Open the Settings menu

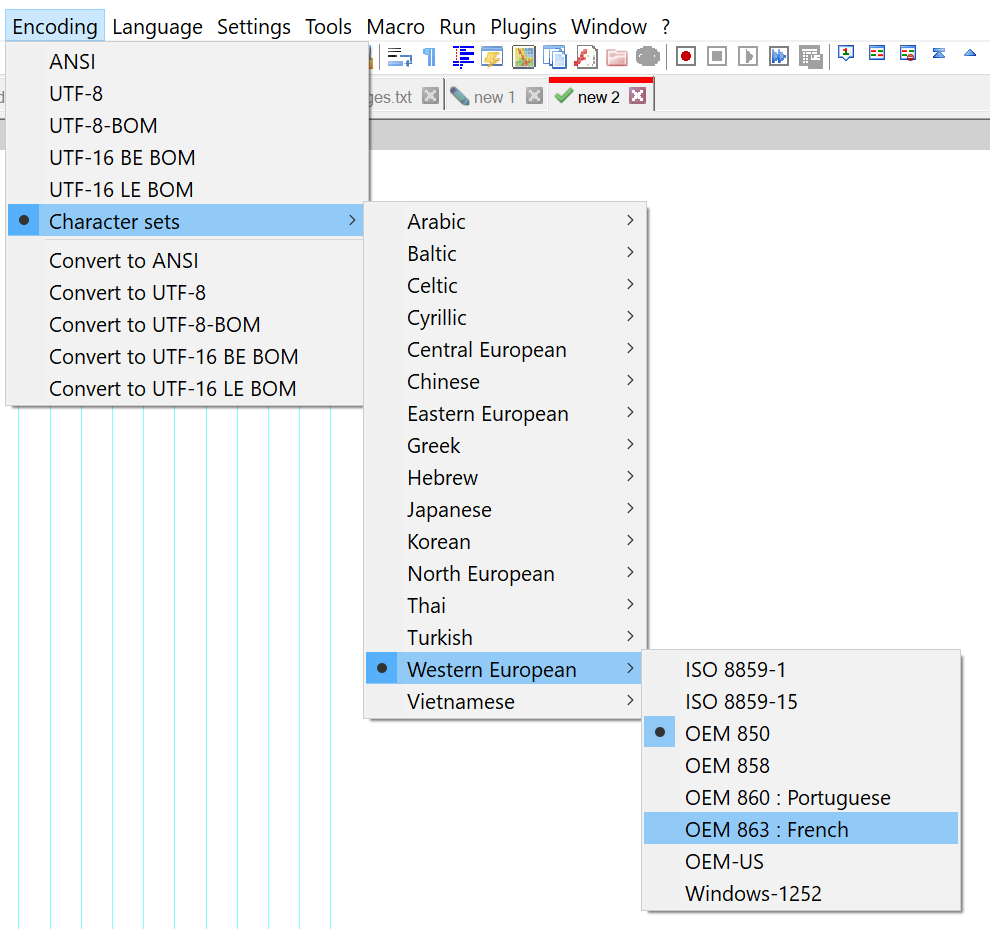(254, 27)
